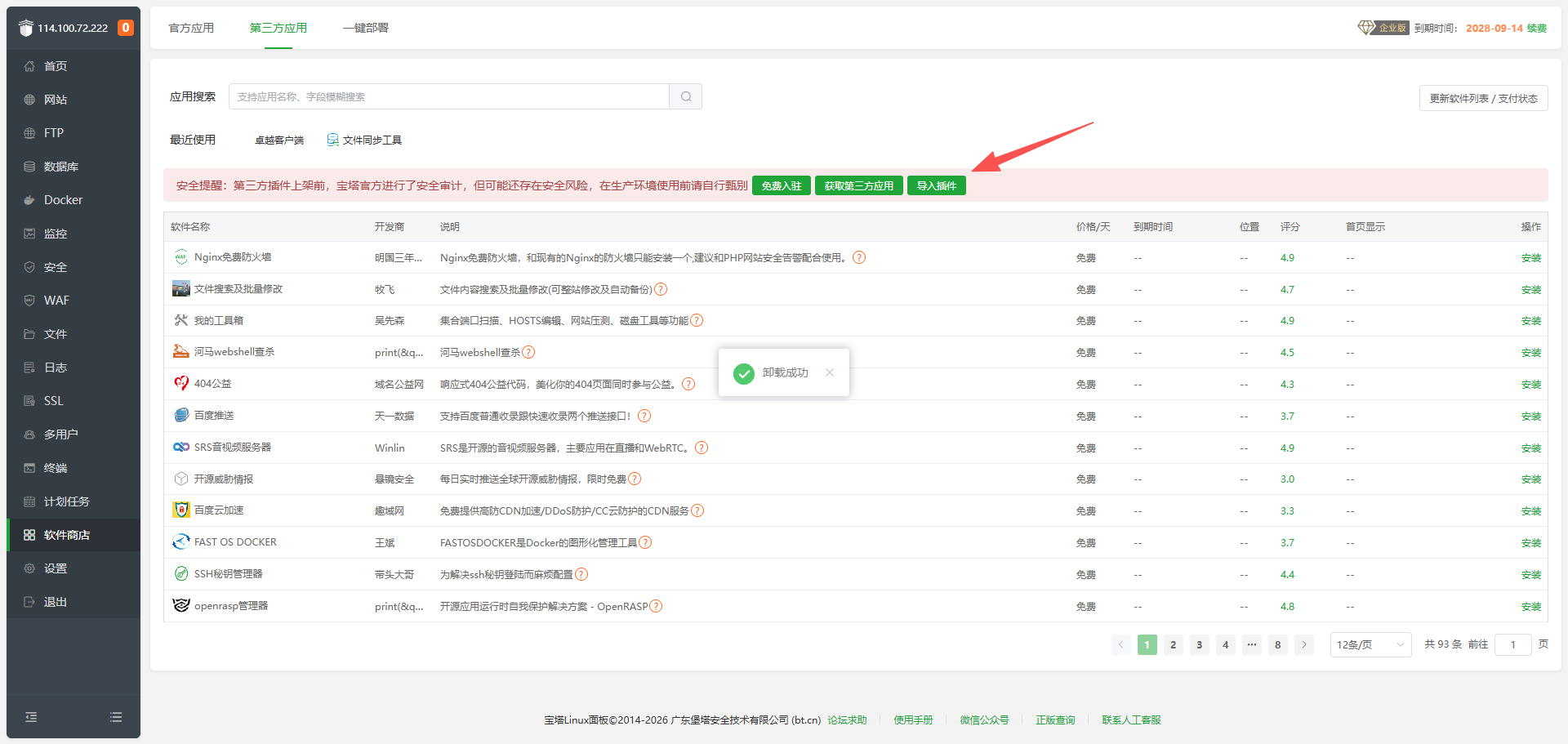Click the menu list icon at sidebar bottom-right
The height and width of the screenshot is (744, 1568).
click(x=116, y=717)
